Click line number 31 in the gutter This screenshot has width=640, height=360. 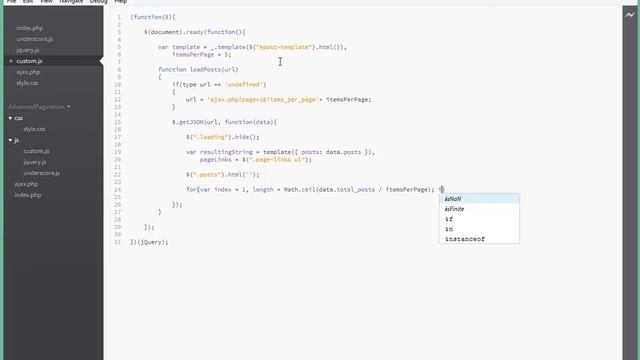[x=118, y=242]
